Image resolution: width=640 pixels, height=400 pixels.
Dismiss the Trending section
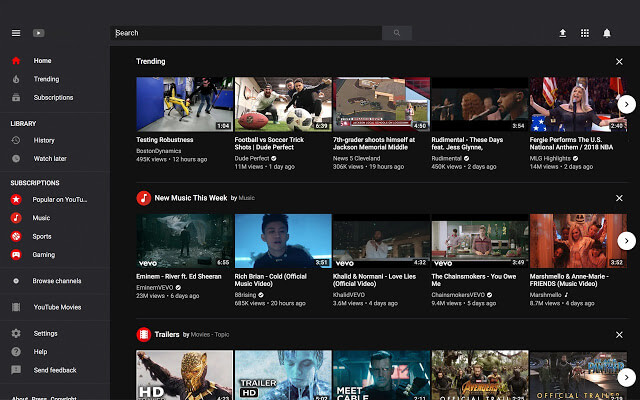pyautogui.click(x=619, y=62)
